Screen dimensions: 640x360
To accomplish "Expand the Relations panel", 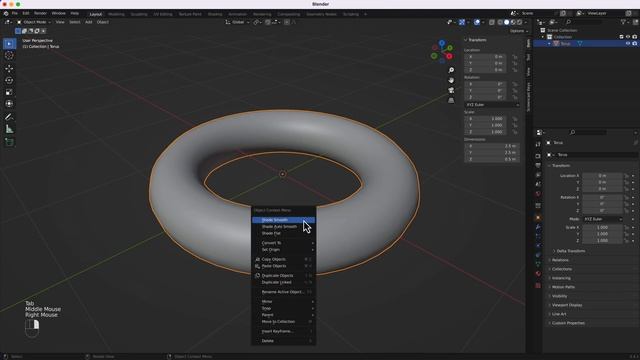I will (x=560, y=260).
